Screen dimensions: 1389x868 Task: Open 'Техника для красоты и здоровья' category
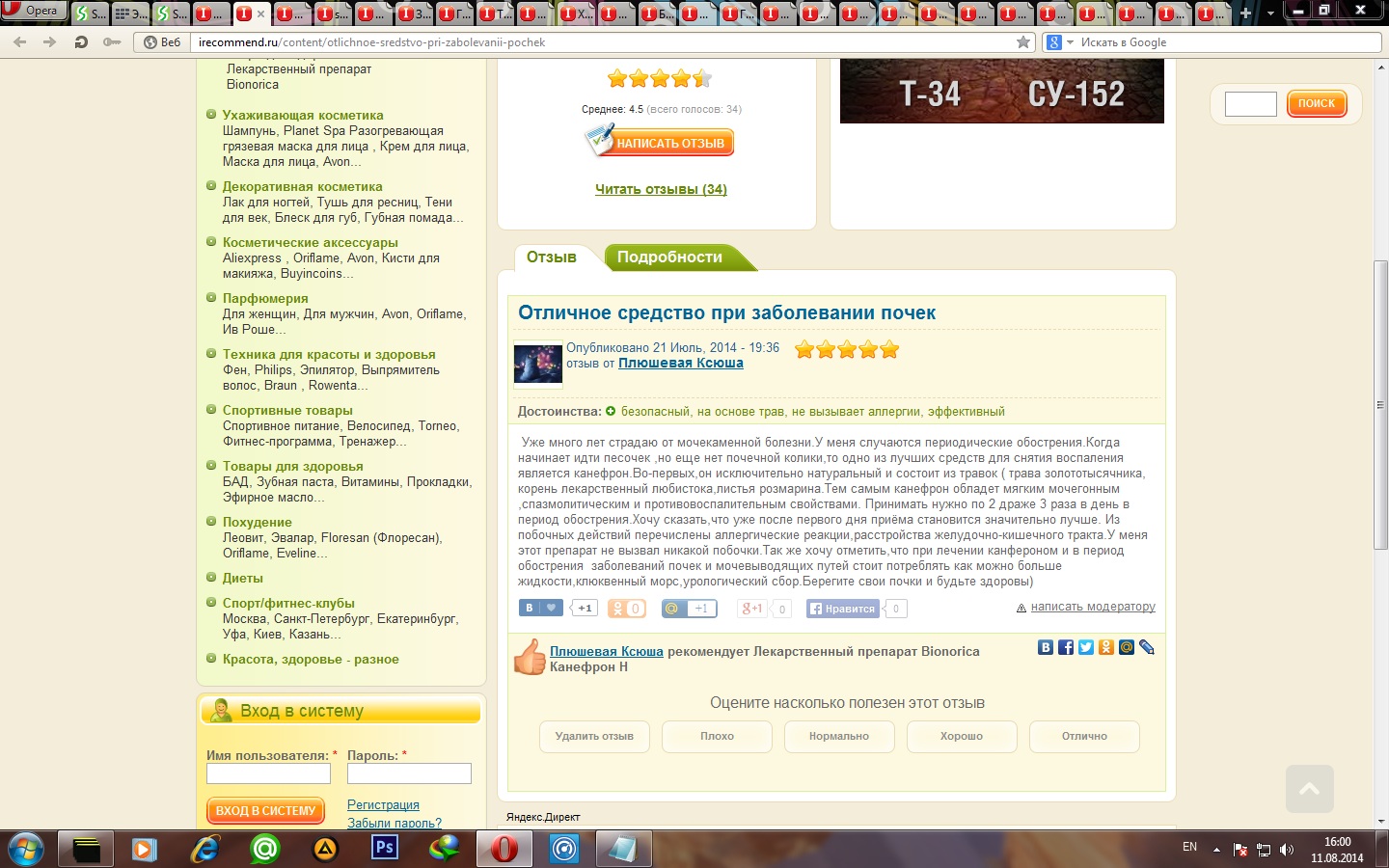click(x=329, y=354)
